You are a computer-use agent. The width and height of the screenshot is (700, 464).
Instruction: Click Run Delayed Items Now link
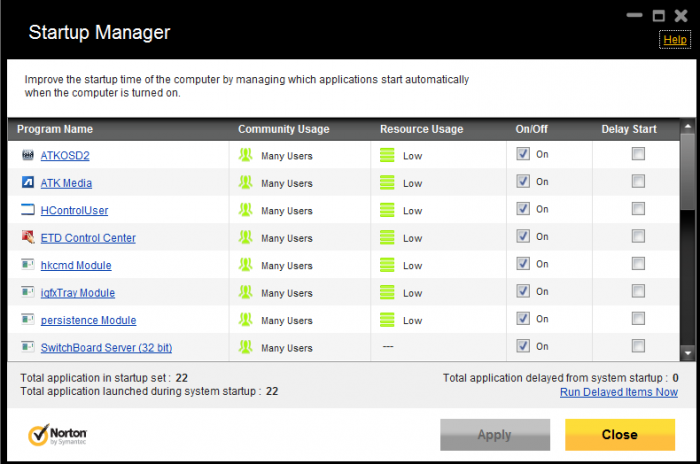click(x=618, y=392)
